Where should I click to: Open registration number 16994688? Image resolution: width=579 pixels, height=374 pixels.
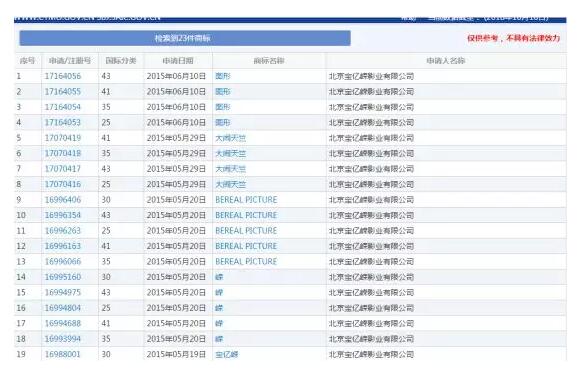62,323
